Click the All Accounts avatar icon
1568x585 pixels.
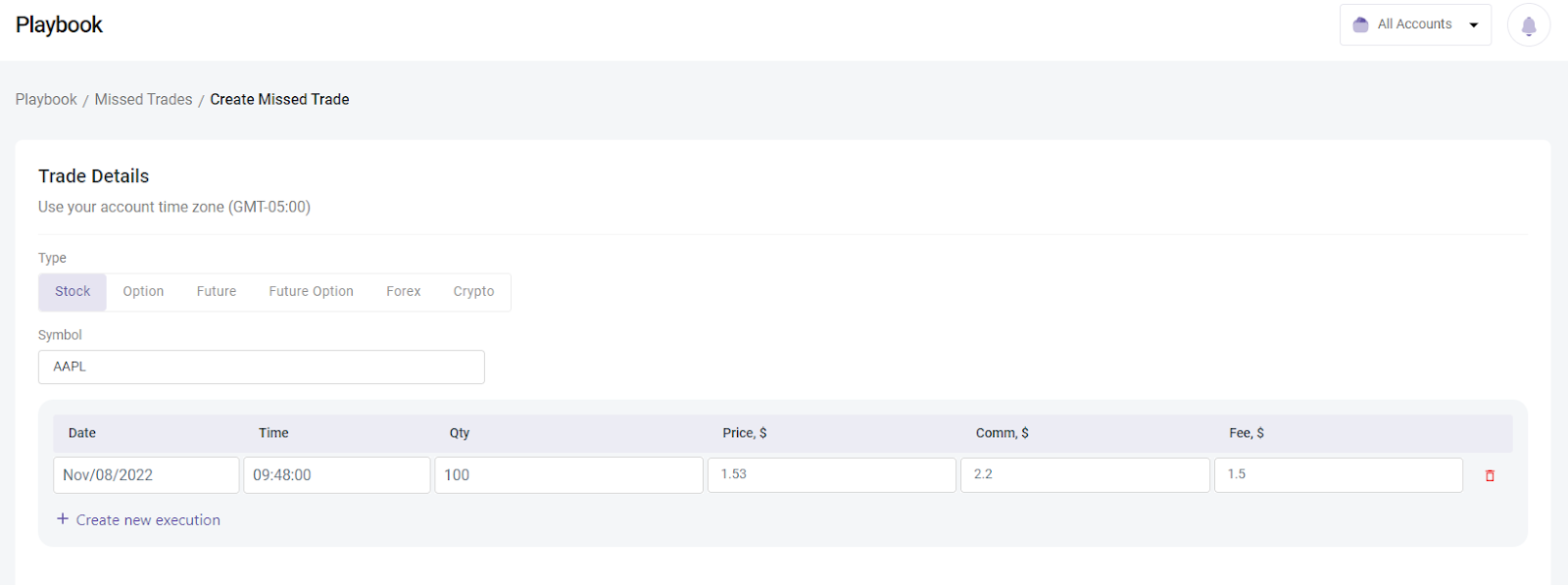point(1360,24)
